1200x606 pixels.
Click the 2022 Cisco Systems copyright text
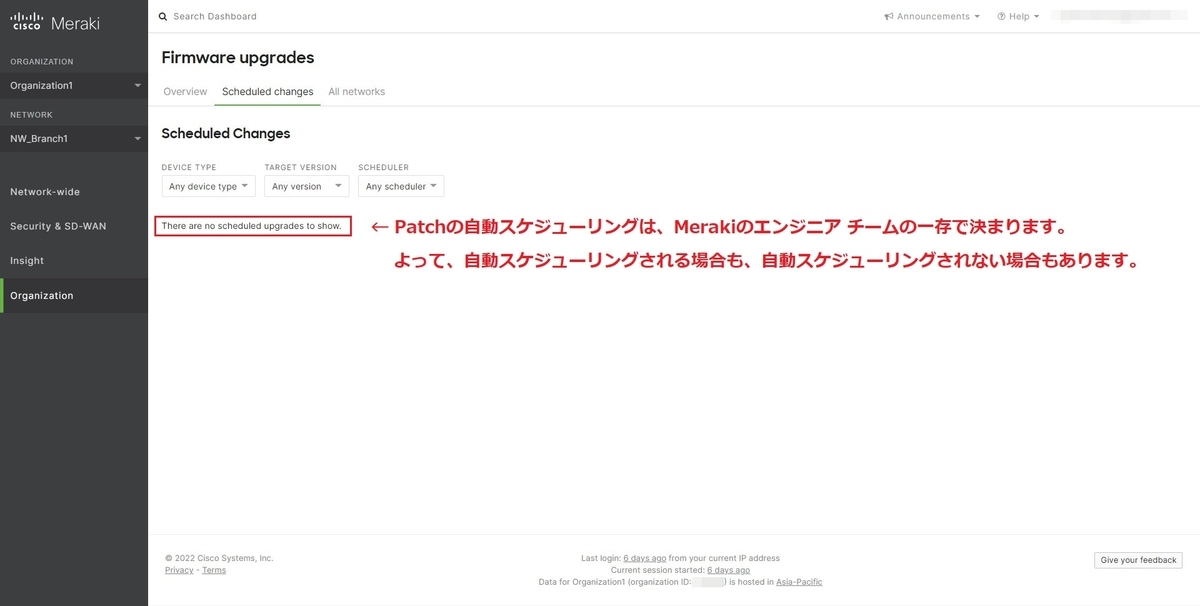tap(219, 558)
